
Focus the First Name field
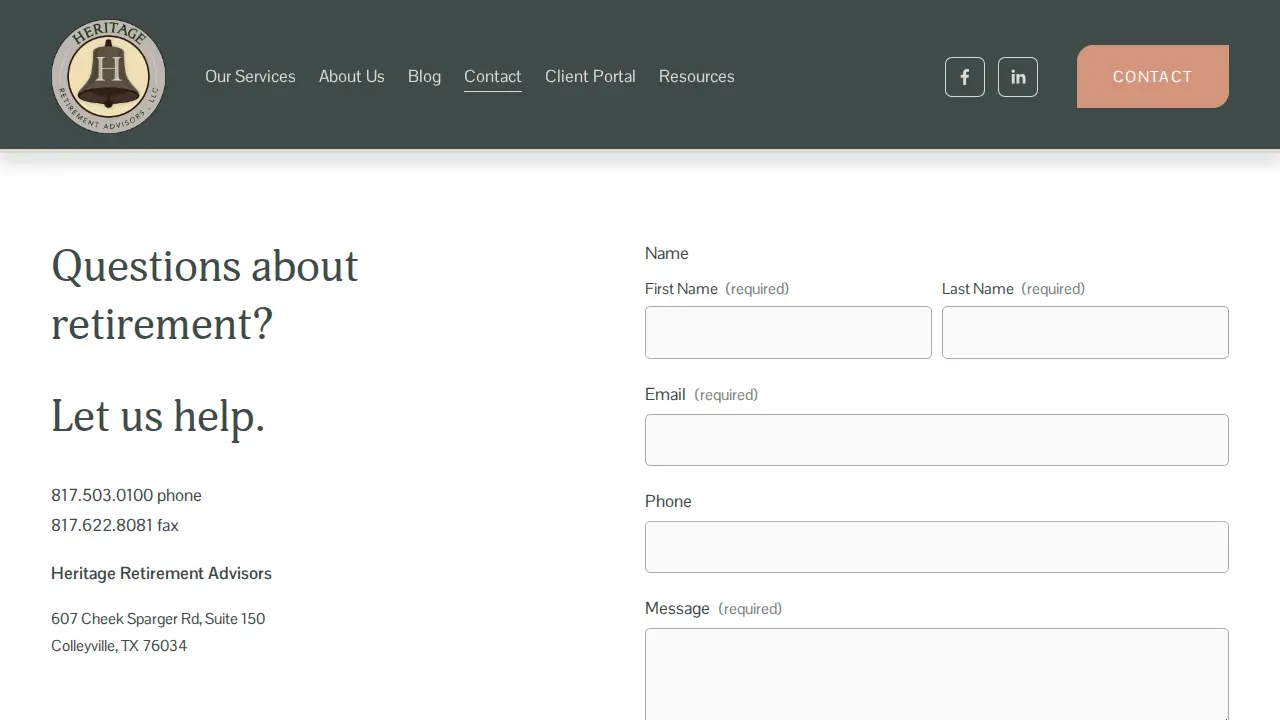click(788, 332)
